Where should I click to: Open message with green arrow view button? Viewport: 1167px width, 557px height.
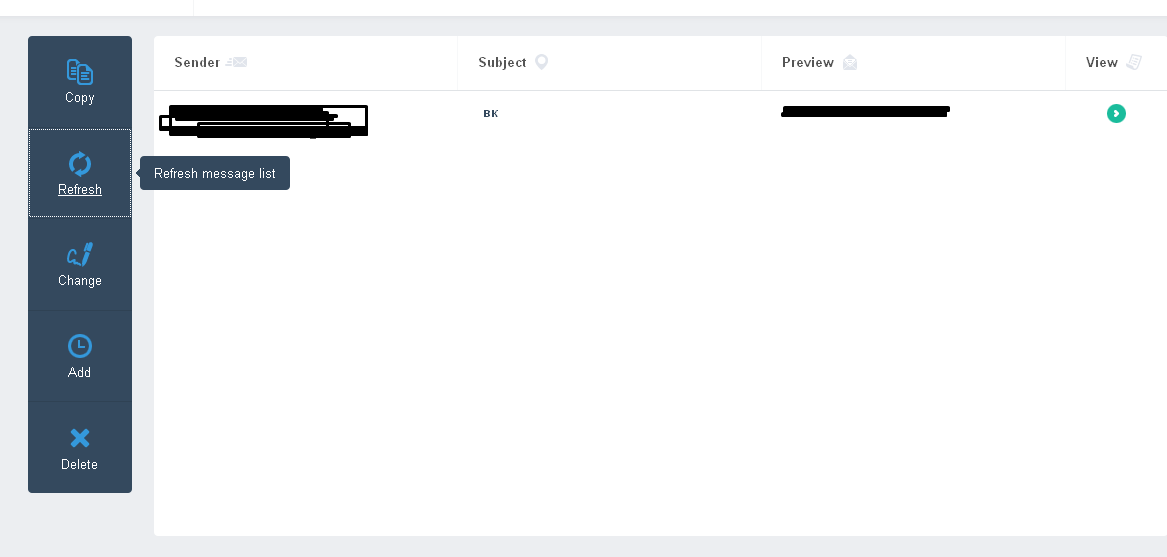(x=1116, y=113)
